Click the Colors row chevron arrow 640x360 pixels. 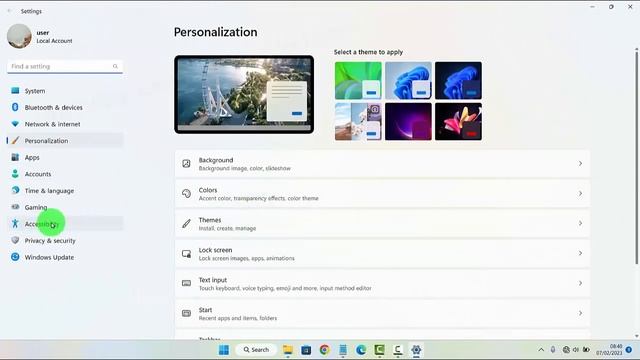click(580, 193)
